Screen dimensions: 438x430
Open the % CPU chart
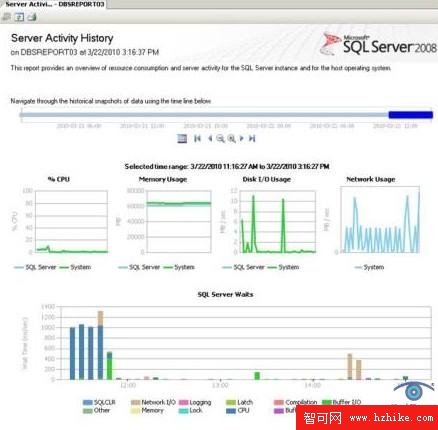(x=71, y=222)
